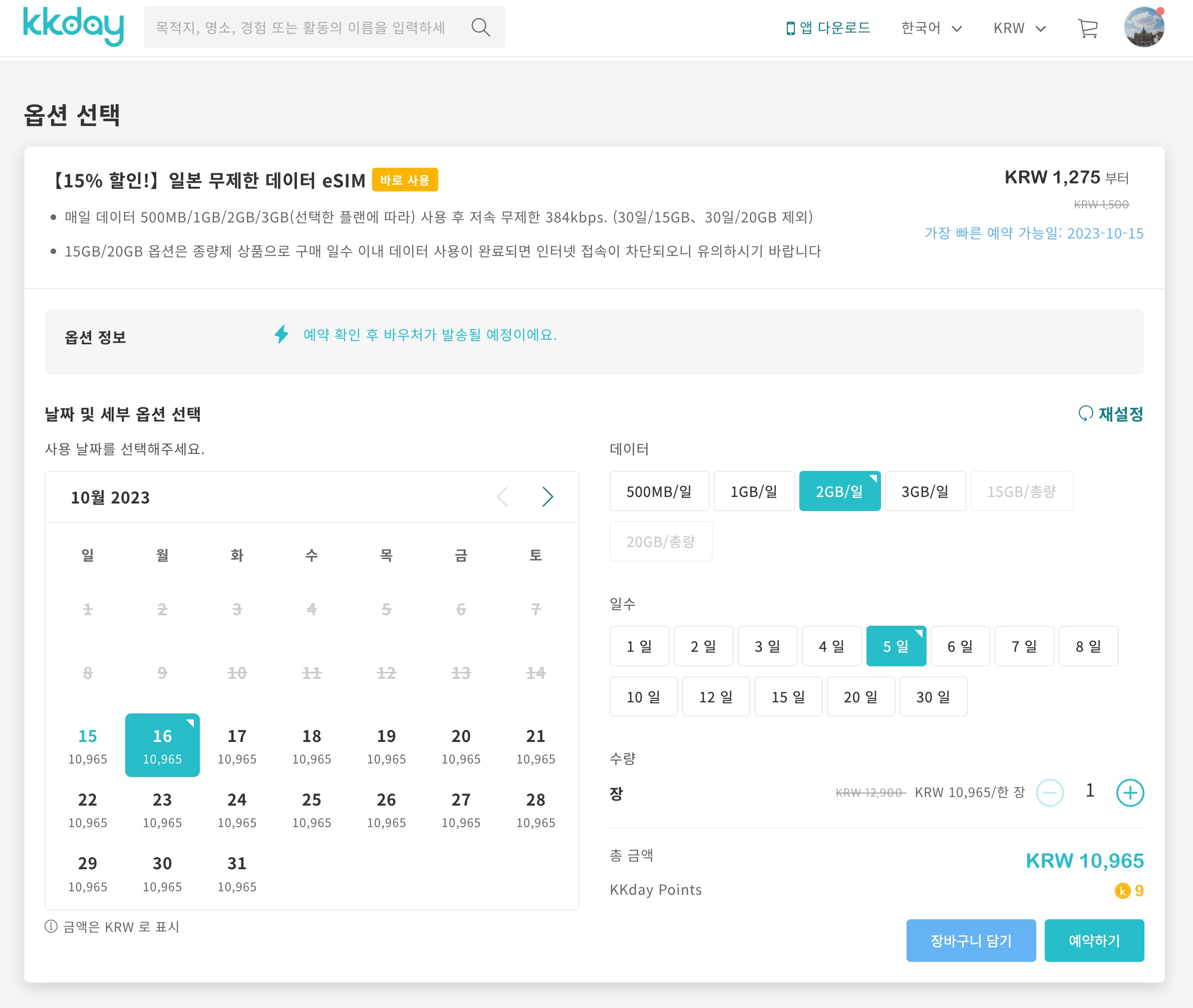Select the 3GB/일 data option
Image resolution: width=1193 pixels, height=1008 pixels.
click(925, 491)
